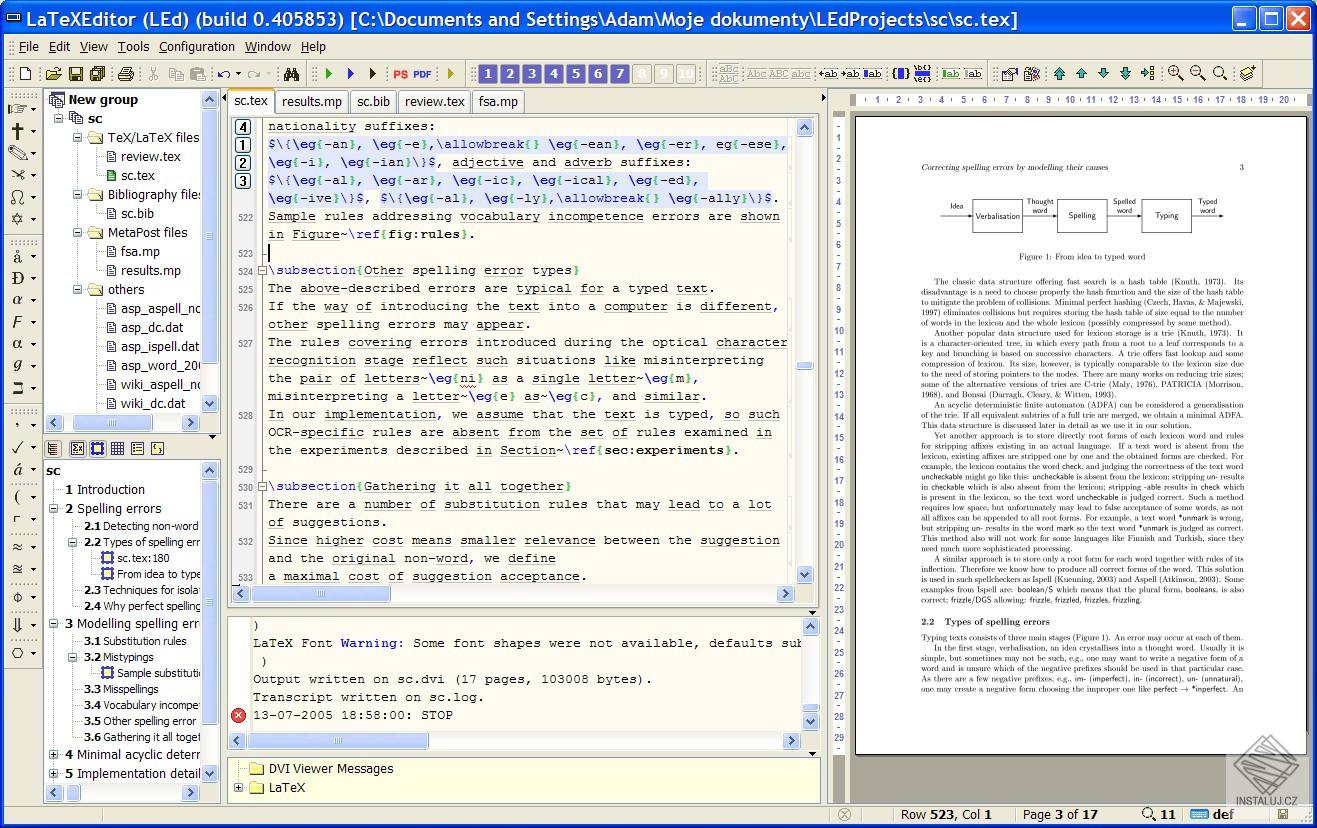Click the zoom-in magnifier toolbar icon
Image resolution: width=1317 pixels, height=828 pixels.
(1176, 73)
